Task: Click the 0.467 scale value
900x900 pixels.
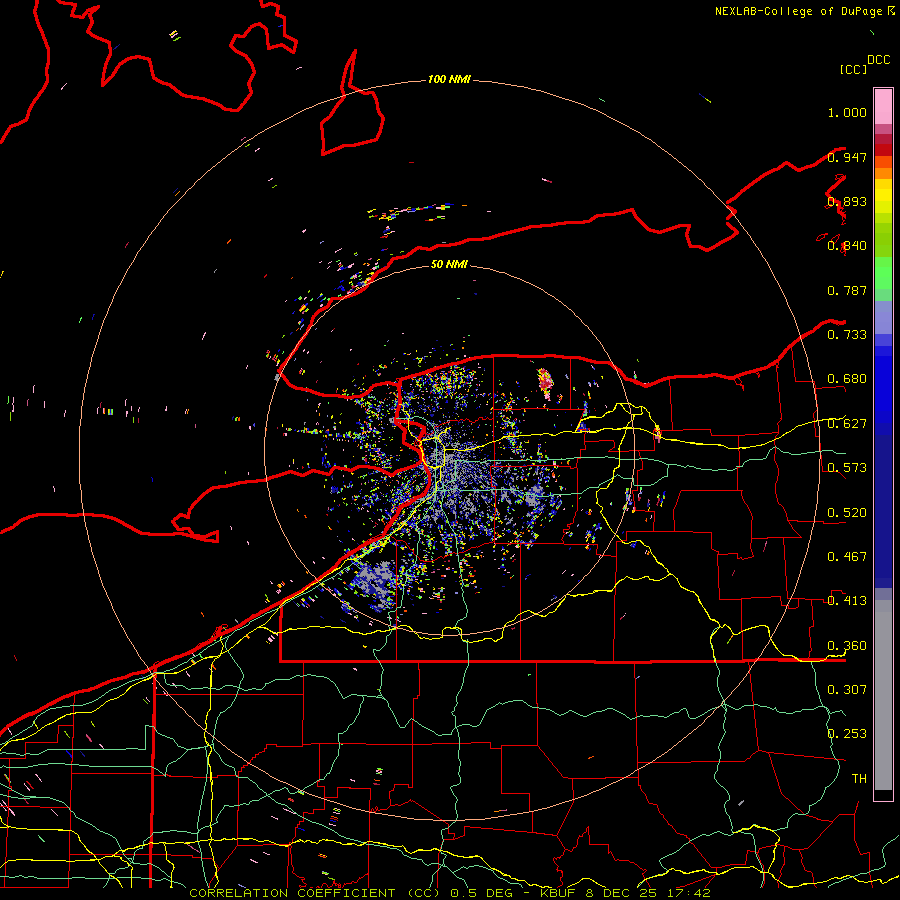Action: coord(847,557)
